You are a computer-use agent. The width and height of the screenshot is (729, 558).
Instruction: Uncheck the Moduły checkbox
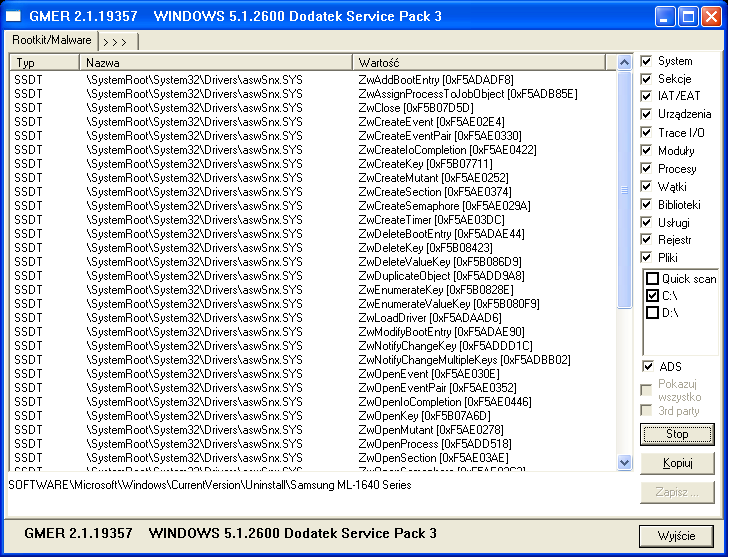coord(646,150)
